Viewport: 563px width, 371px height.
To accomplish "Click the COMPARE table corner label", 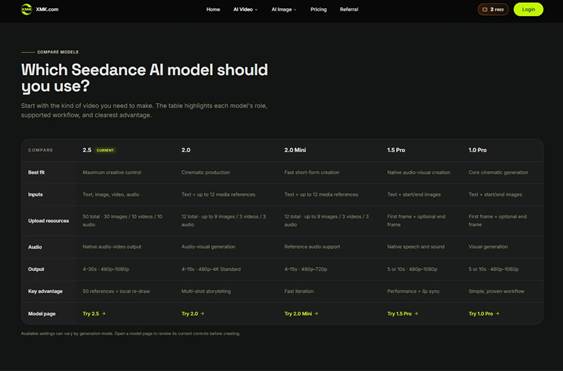I will [41, 150].
